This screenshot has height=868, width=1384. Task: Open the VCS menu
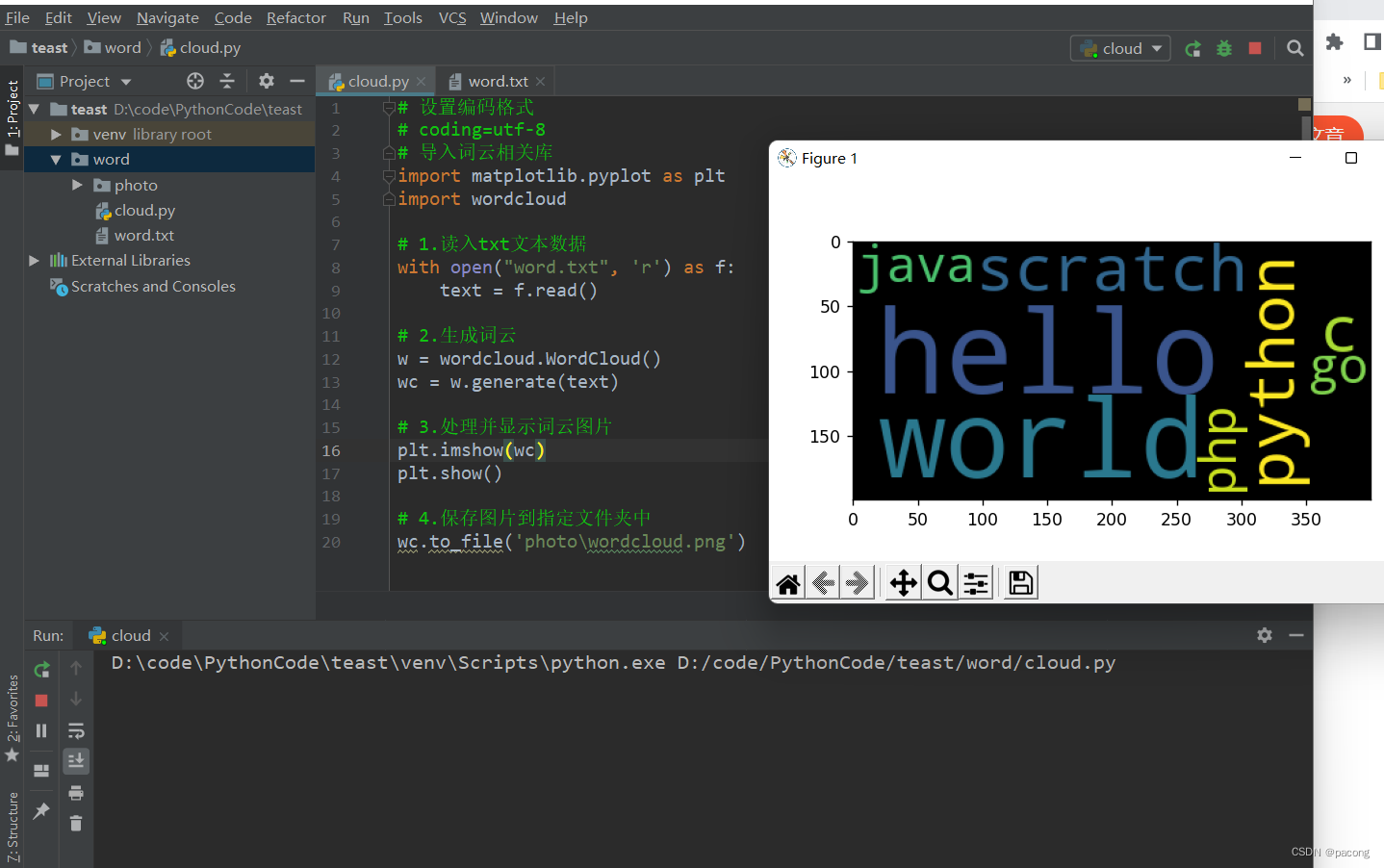pos(452,17)
